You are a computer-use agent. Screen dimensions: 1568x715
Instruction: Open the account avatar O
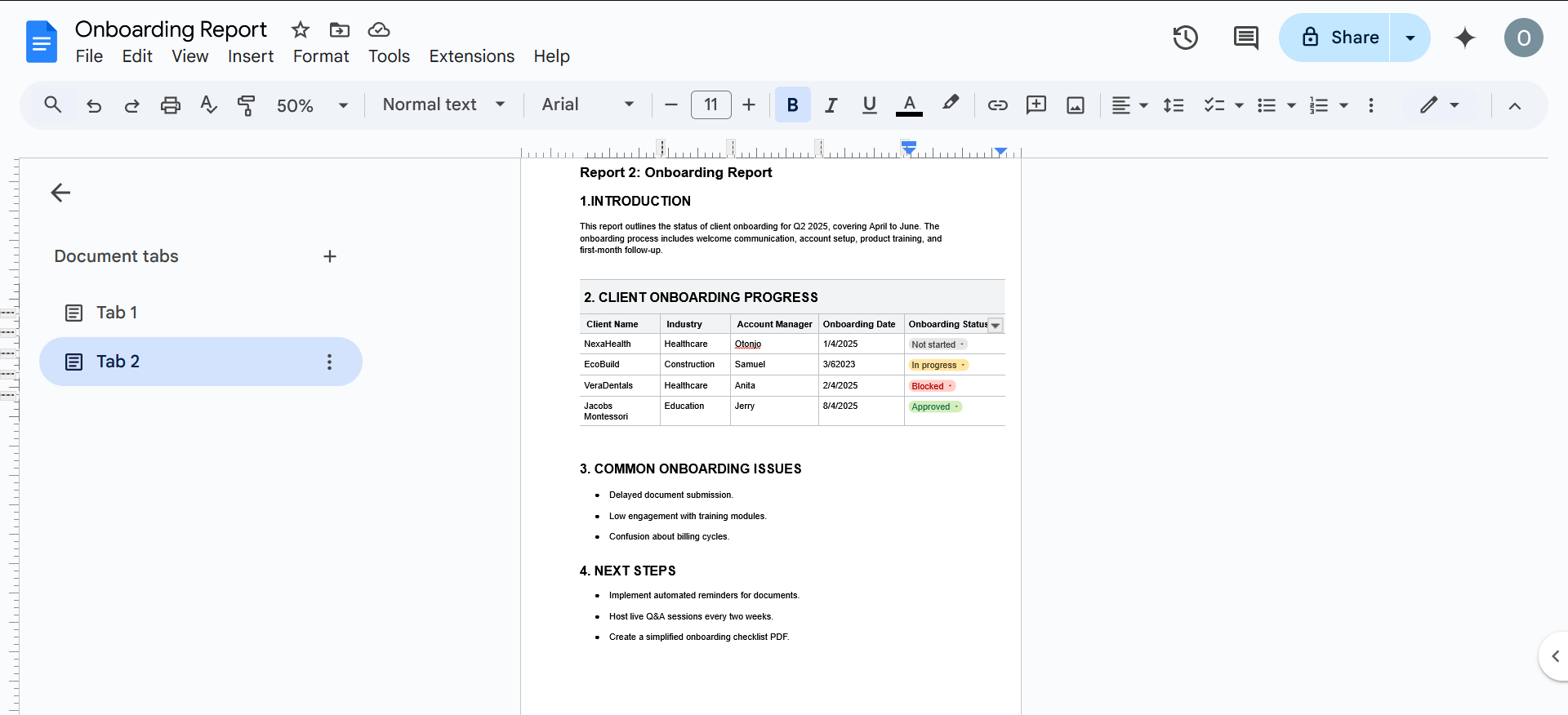pyautogui.click(x=1524, y=38)
